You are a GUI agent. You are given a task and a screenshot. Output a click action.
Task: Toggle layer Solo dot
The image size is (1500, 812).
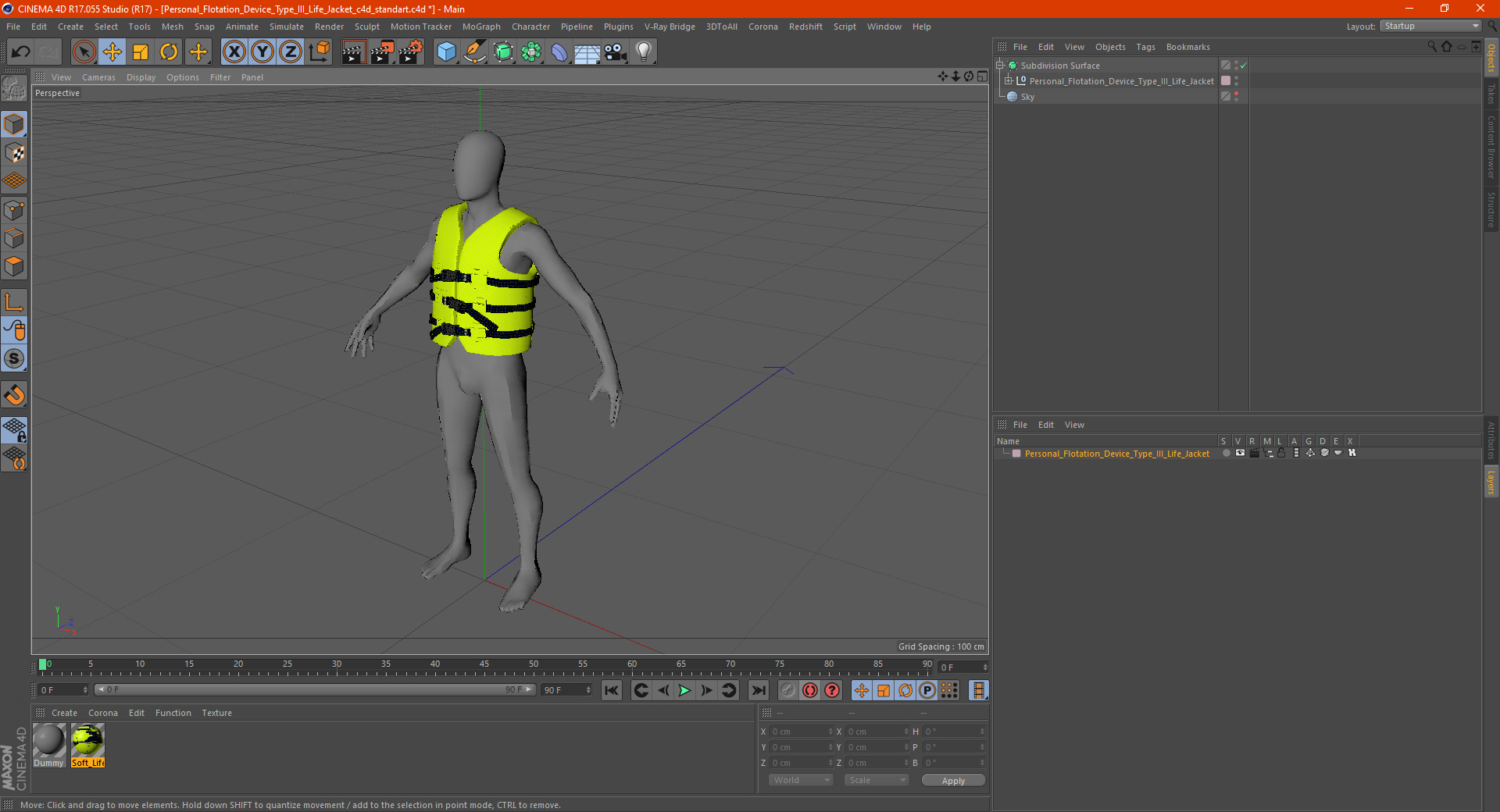click(1226, 453)
